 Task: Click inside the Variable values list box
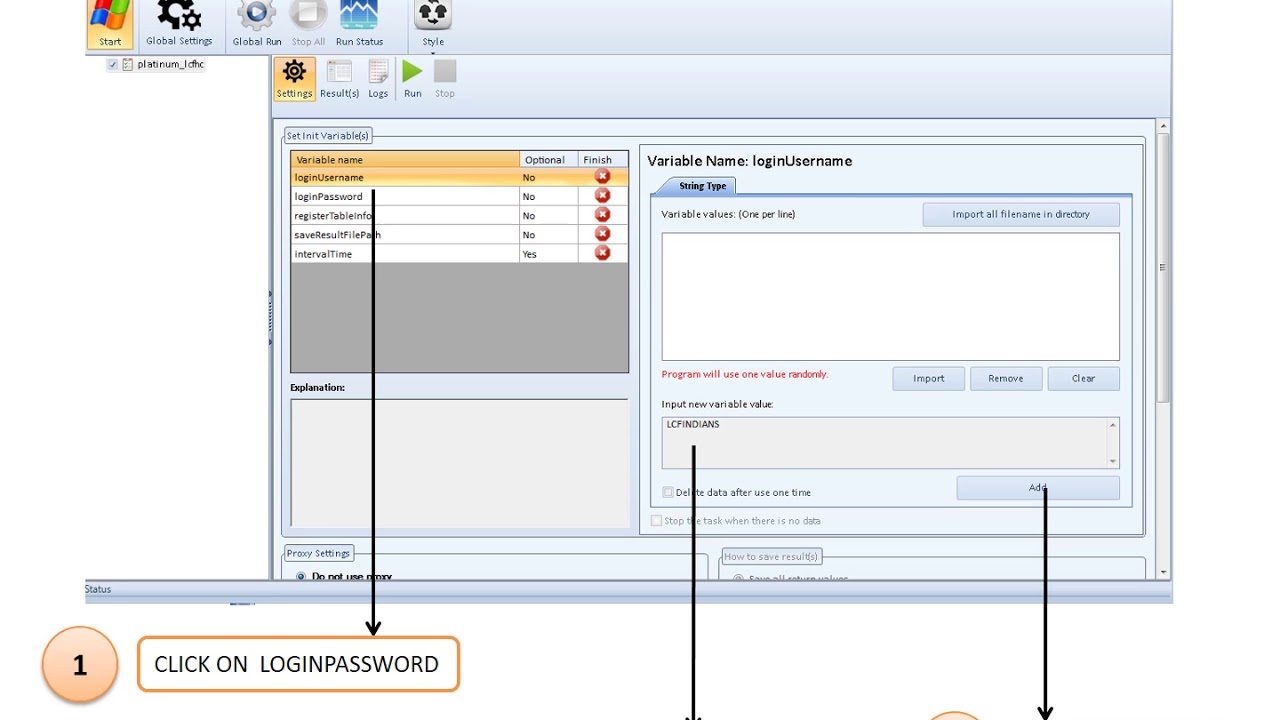coord(890,296)
